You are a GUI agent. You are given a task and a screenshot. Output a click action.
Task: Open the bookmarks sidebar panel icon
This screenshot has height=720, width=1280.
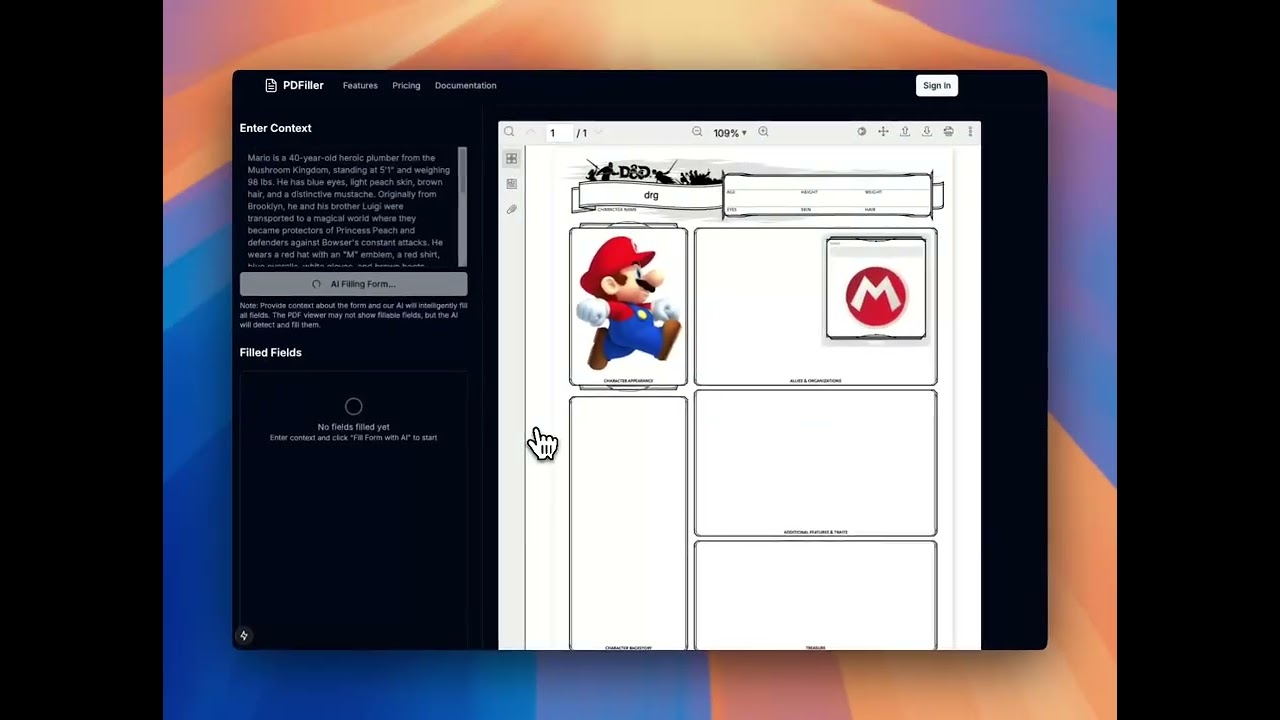point(511,184)
